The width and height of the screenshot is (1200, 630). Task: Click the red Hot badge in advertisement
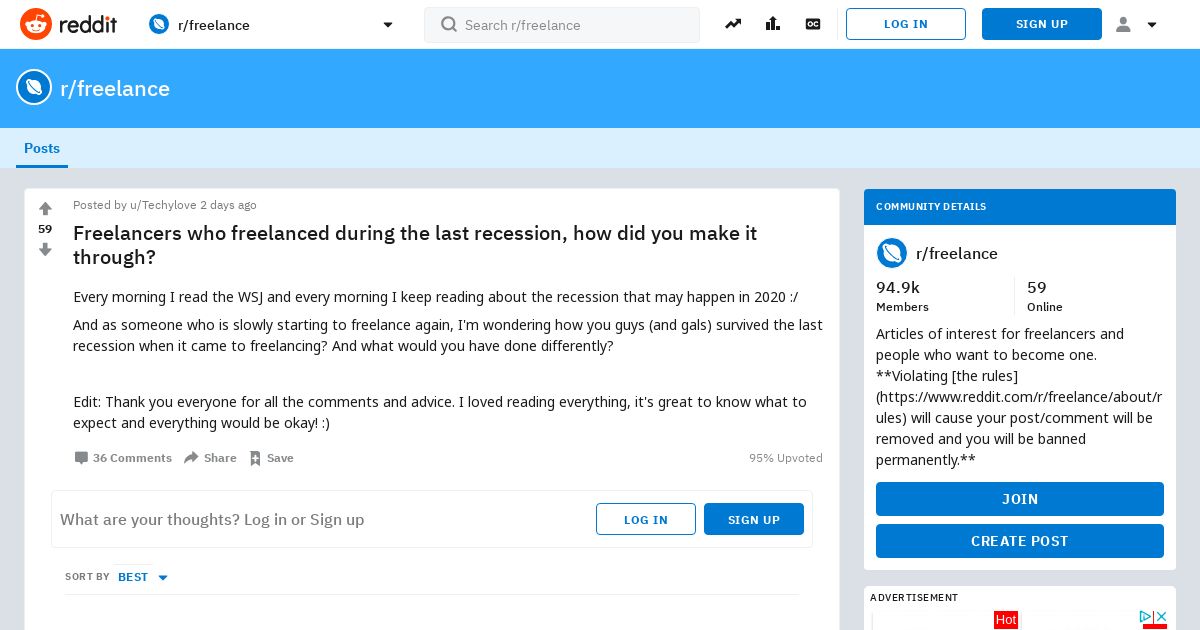click(1006, 620)
